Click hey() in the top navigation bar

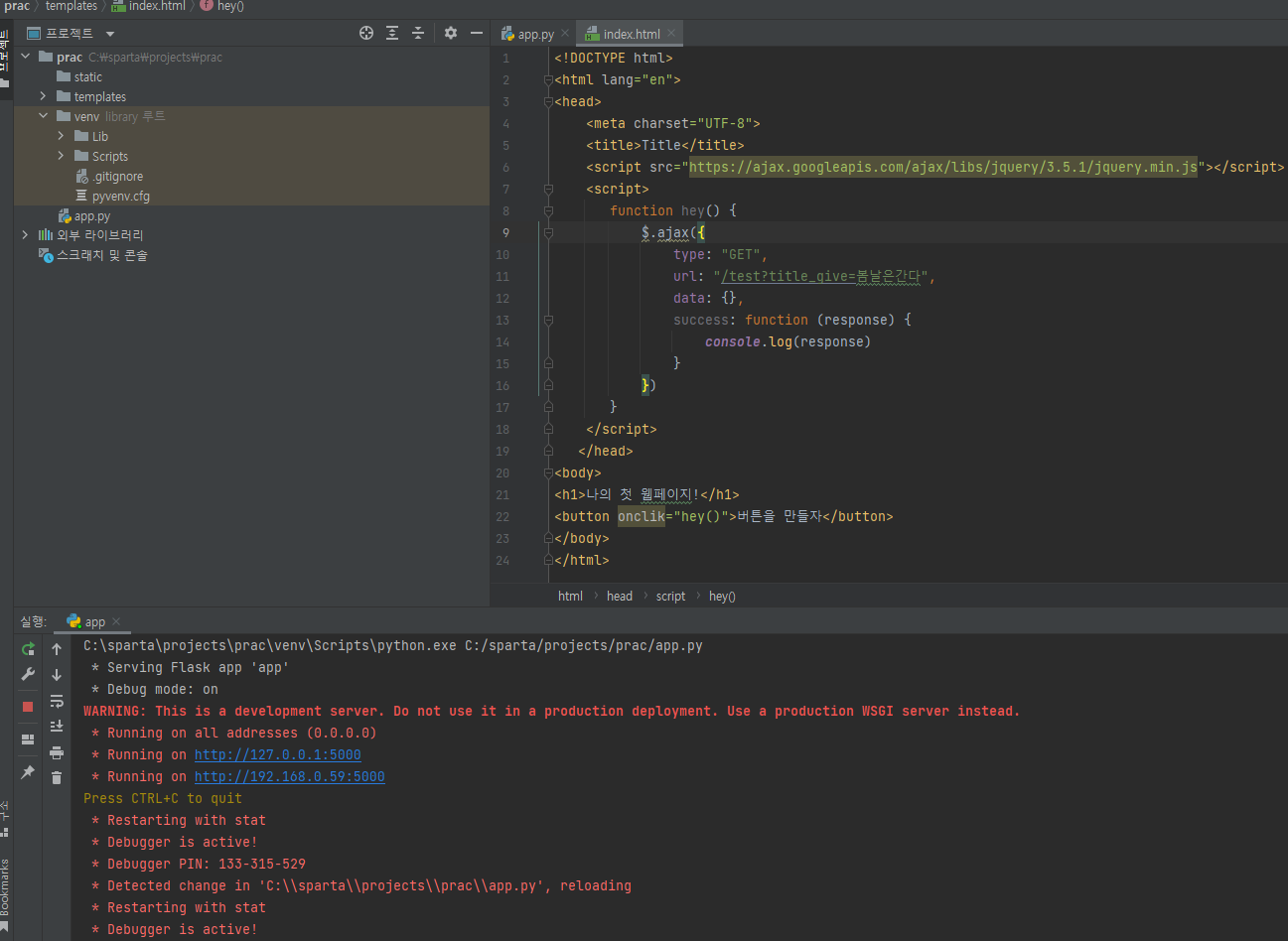point(222,6)
